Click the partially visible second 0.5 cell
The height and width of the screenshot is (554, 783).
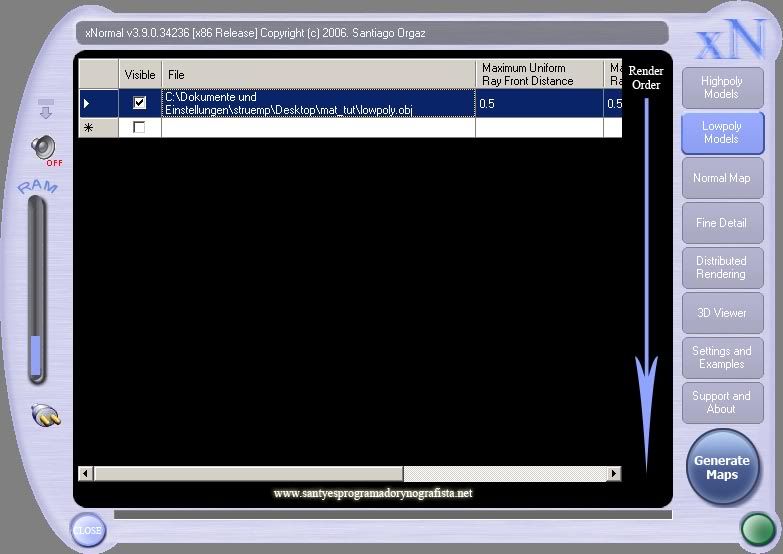tap(613, 103)
